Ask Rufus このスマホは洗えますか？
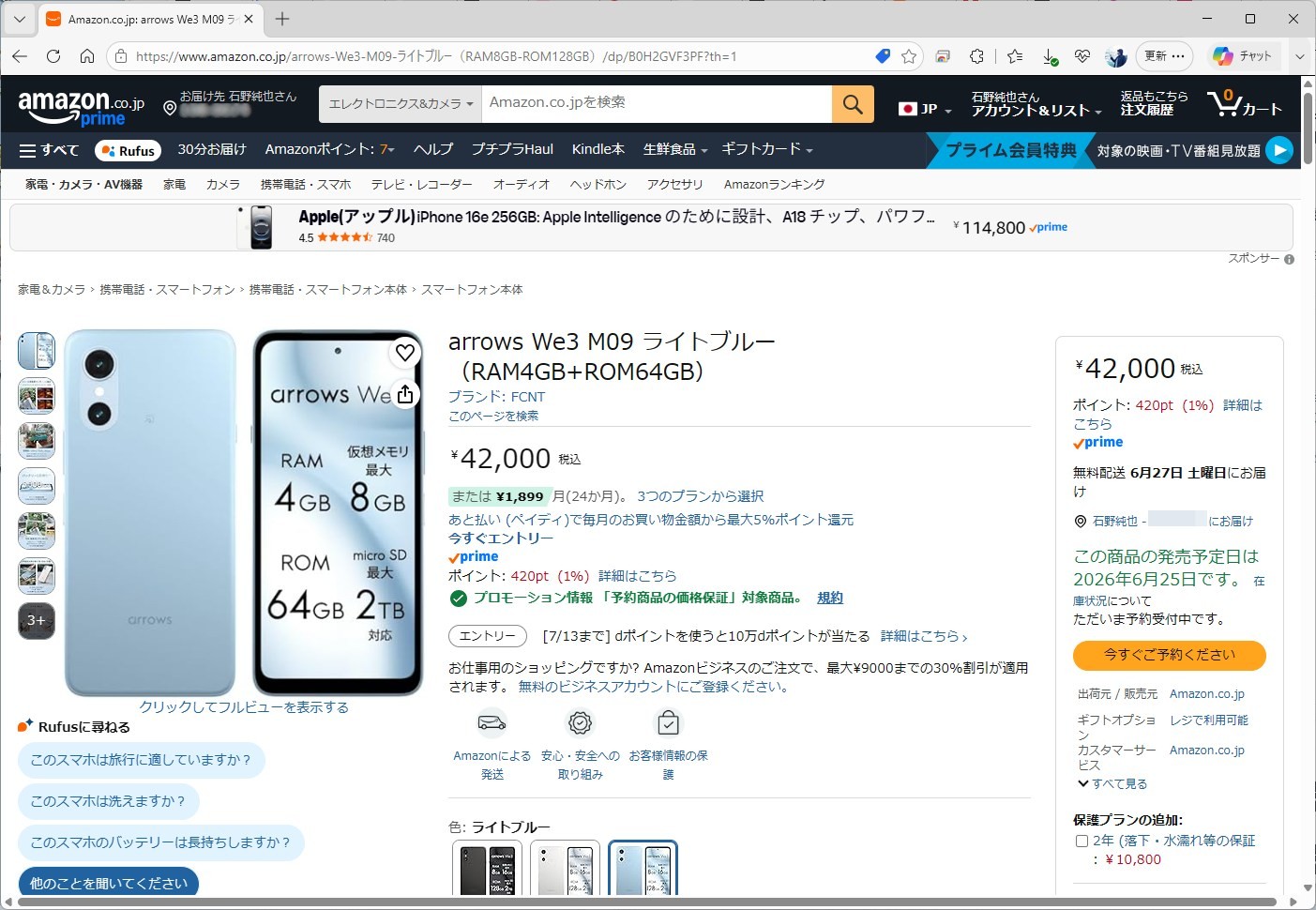Image resolution: width=1316 pixels, height=910 pixels. click(109, 801)
